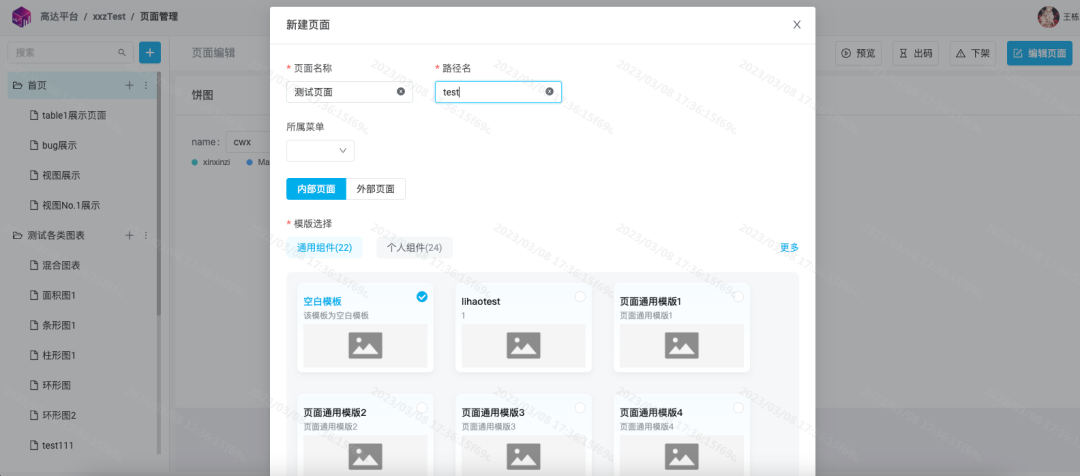
Task: Click the search magnifier icon in sidebar
Action: [122, 52]
